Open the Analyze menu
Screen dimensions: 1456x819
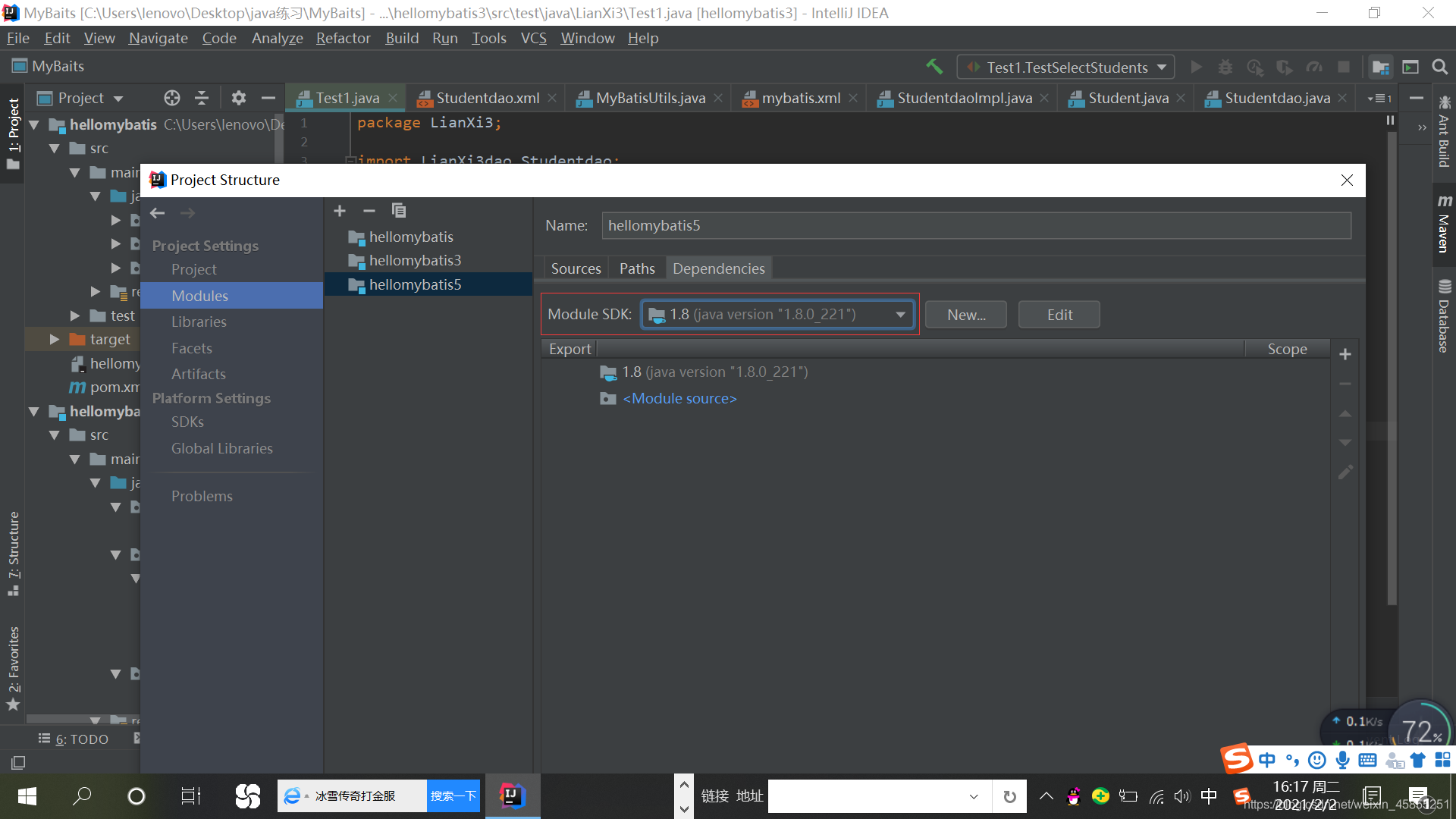point(278,38)
